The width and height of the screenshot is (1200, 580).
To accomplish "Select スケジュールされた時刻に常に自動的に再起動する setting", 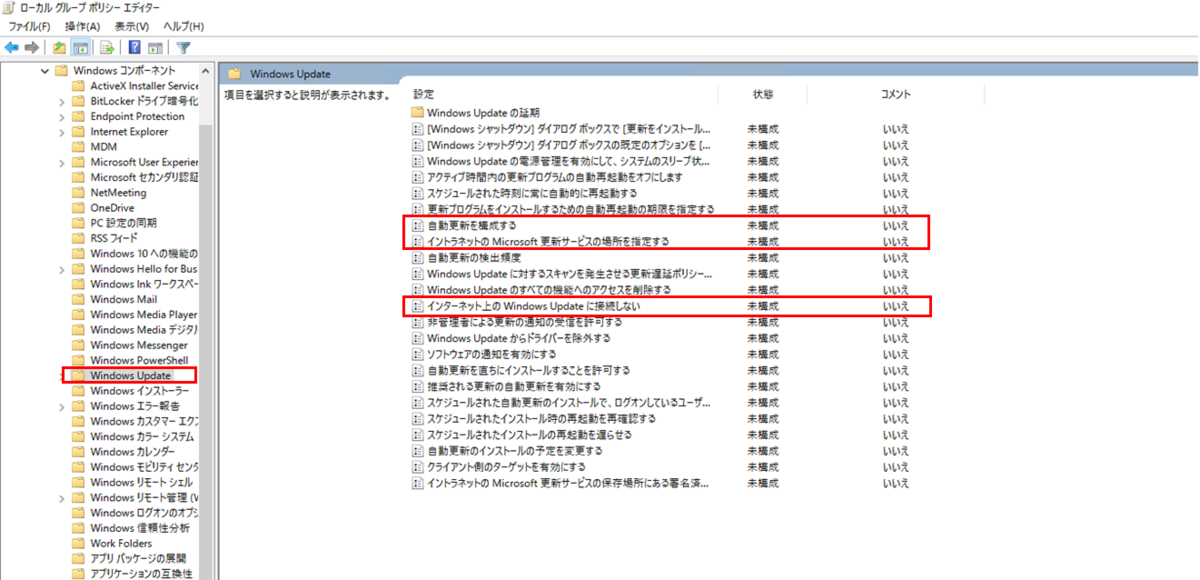I will coord(531,193).
